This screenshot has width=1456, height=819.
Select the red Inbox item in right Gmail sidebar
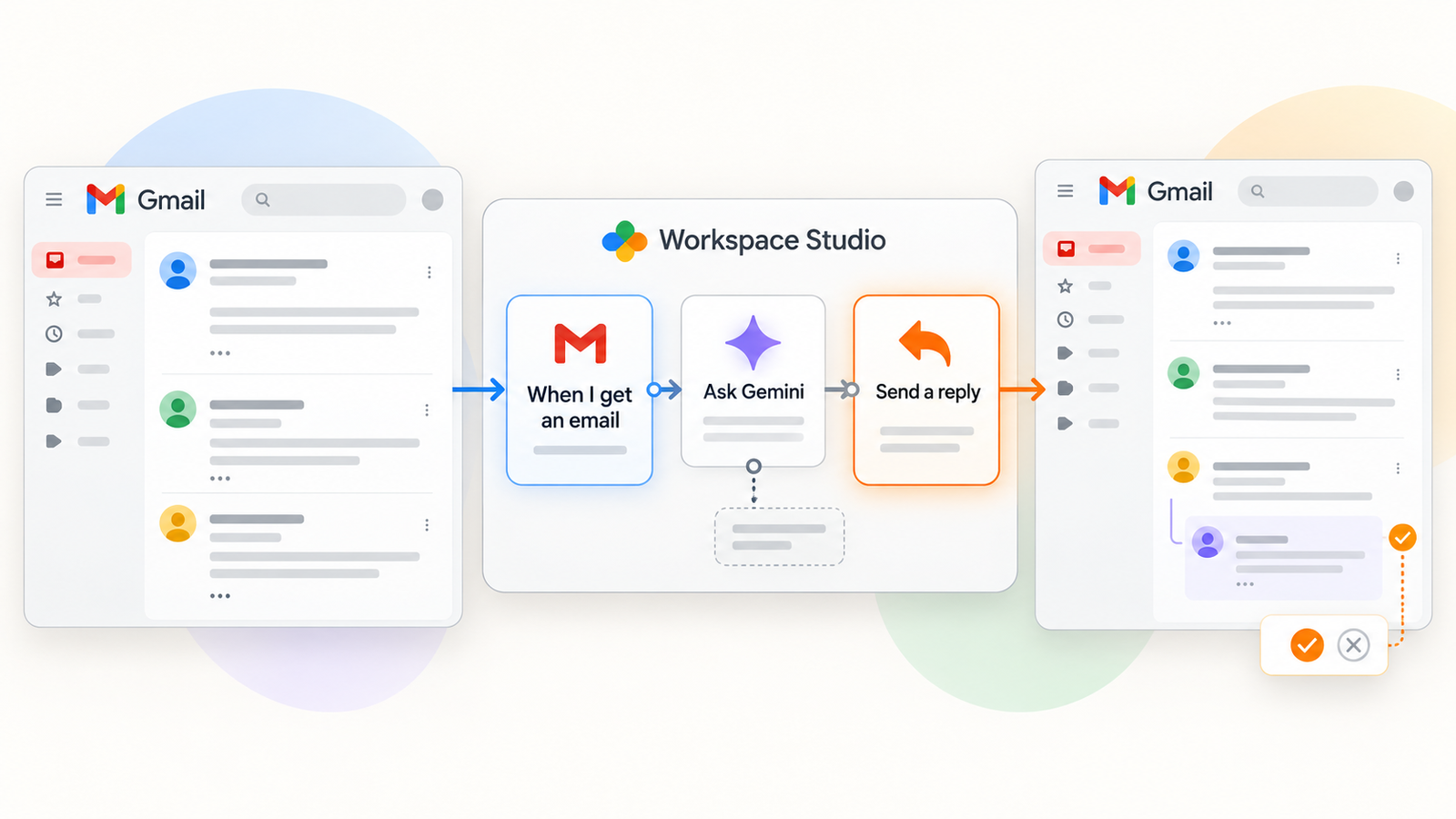(1091, 248)
